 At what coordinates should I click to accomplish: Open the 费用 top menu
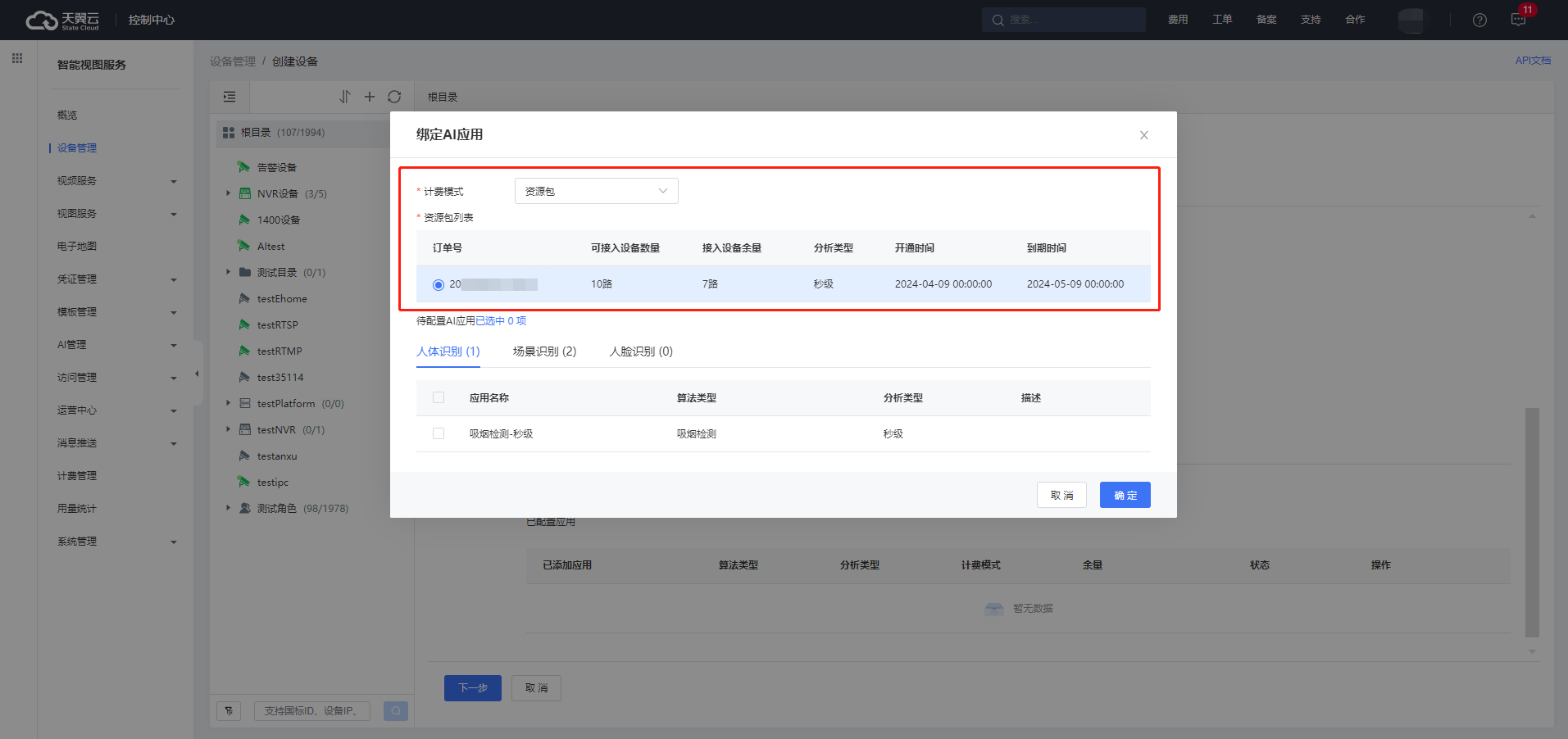point(1178,20)
